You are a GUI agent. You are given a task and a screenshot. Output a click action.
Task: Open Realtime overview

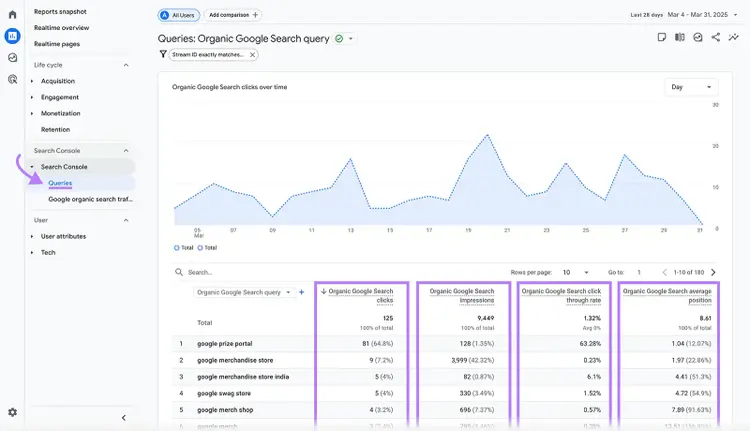pyautogui.click(x=62, y=28)
